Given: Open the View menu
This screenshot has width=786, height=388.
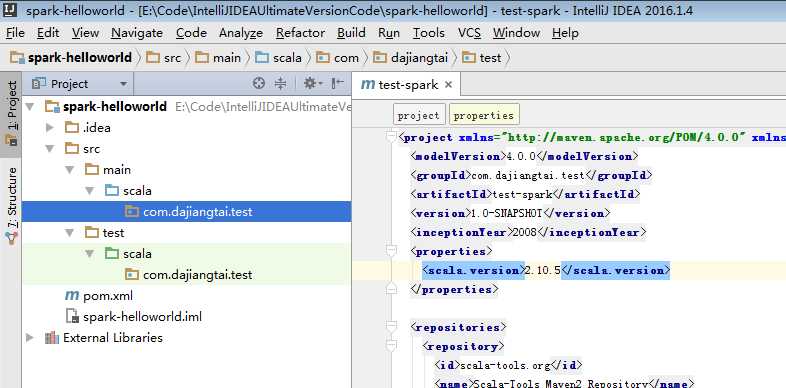Looking at the screenshot, I should (85, 33).
